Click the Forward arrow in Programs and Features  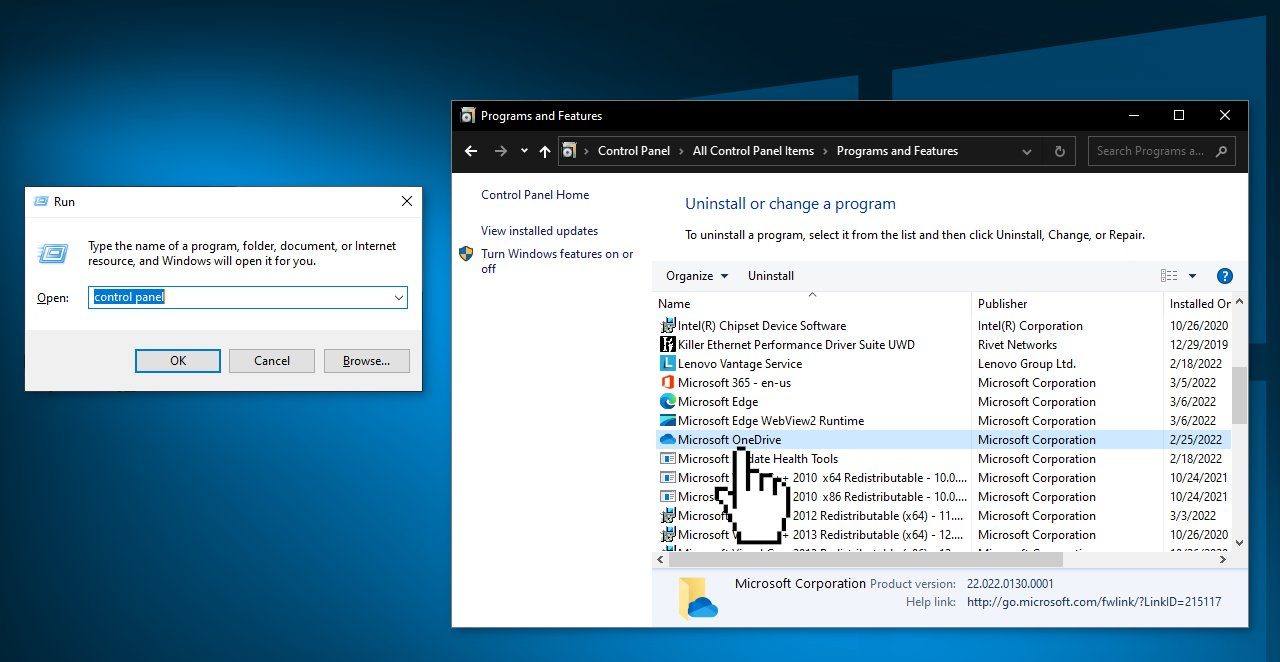pos(501,151)
